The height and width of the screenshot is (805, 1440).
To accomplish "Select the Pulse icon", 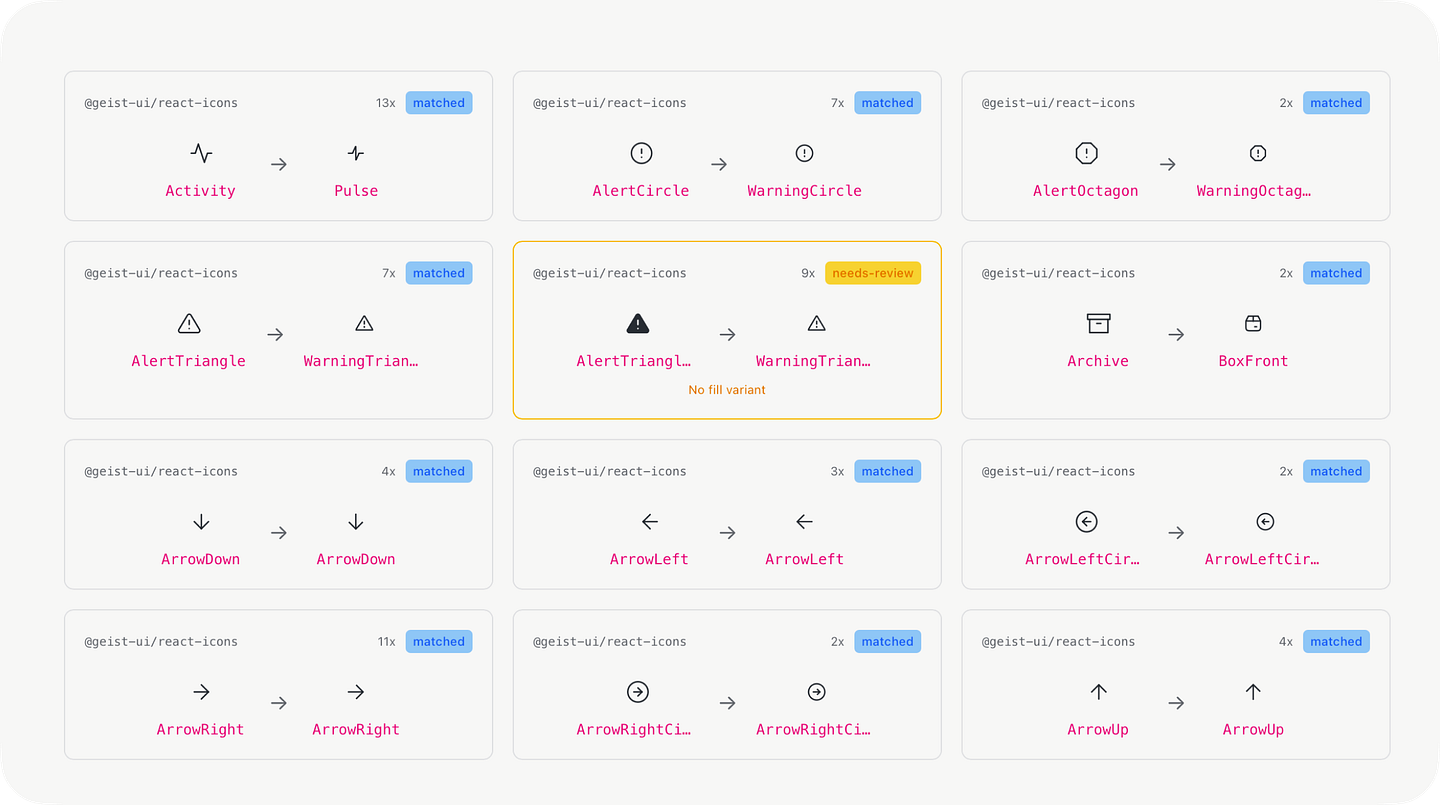I will pyautogui.click(x=356, y=153).
